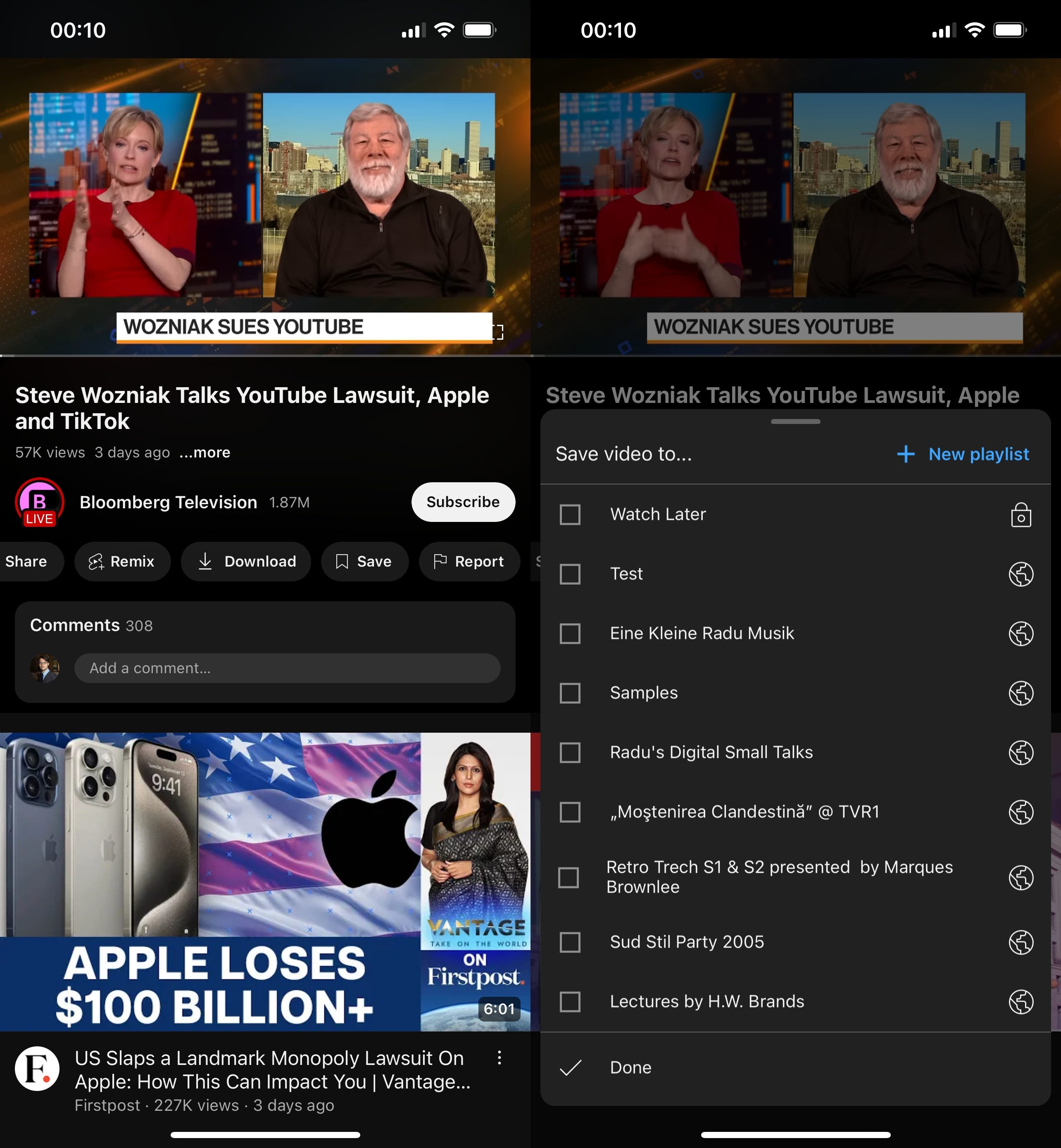This screenshot has height=1148, width=1061.
Task: Focus the Add a comment field
Action: 287,668
